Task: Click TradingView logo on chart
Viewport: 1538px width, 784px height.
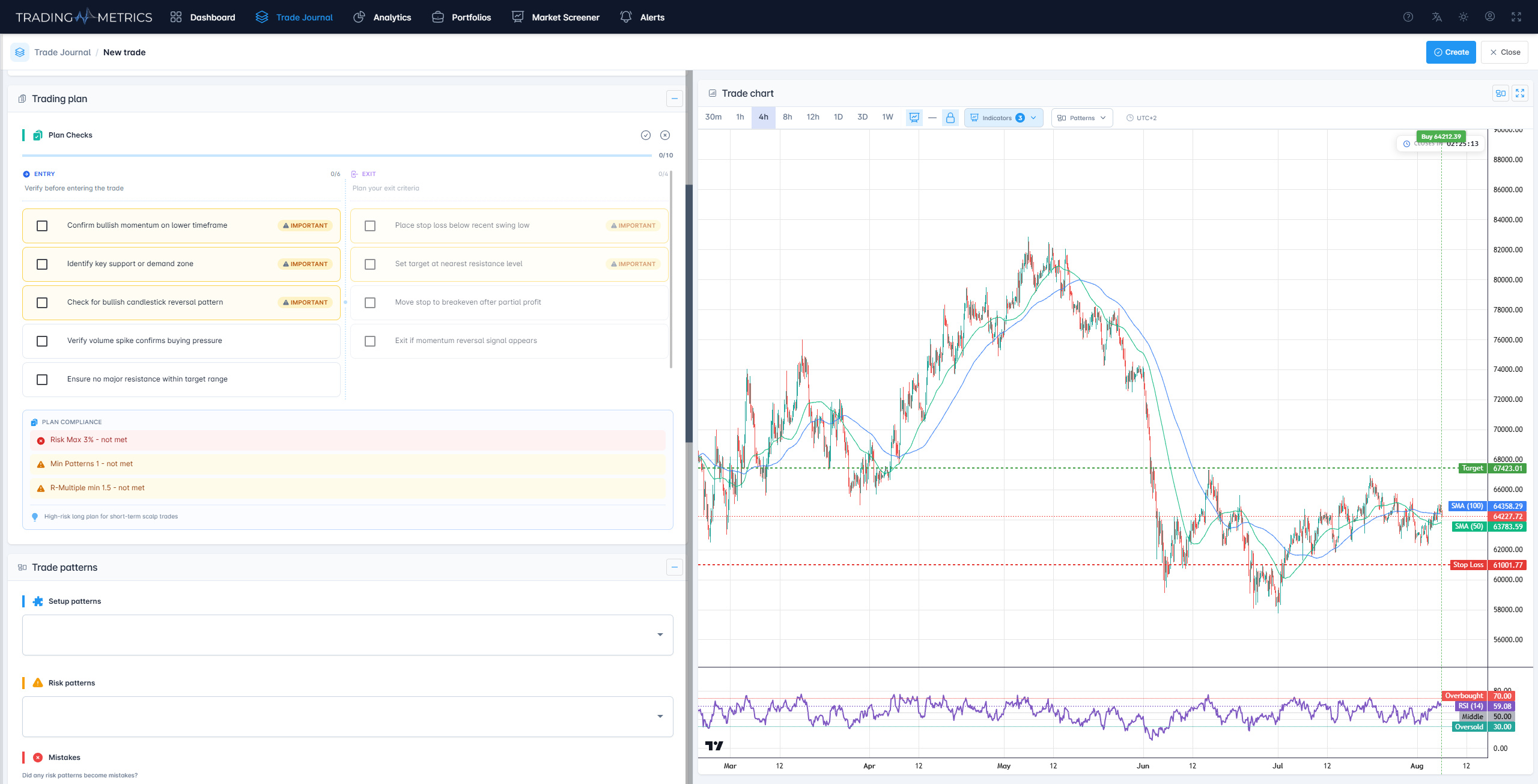Action: [714, 746]
